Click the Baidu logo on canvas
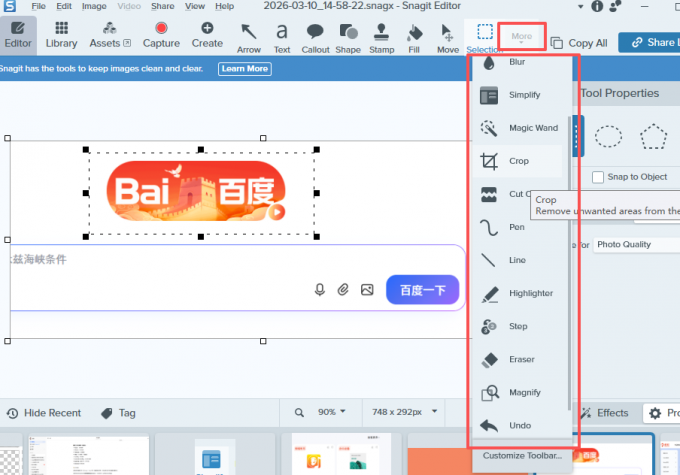This screenshot has height=475, width=680. click(x=196, y=191)
